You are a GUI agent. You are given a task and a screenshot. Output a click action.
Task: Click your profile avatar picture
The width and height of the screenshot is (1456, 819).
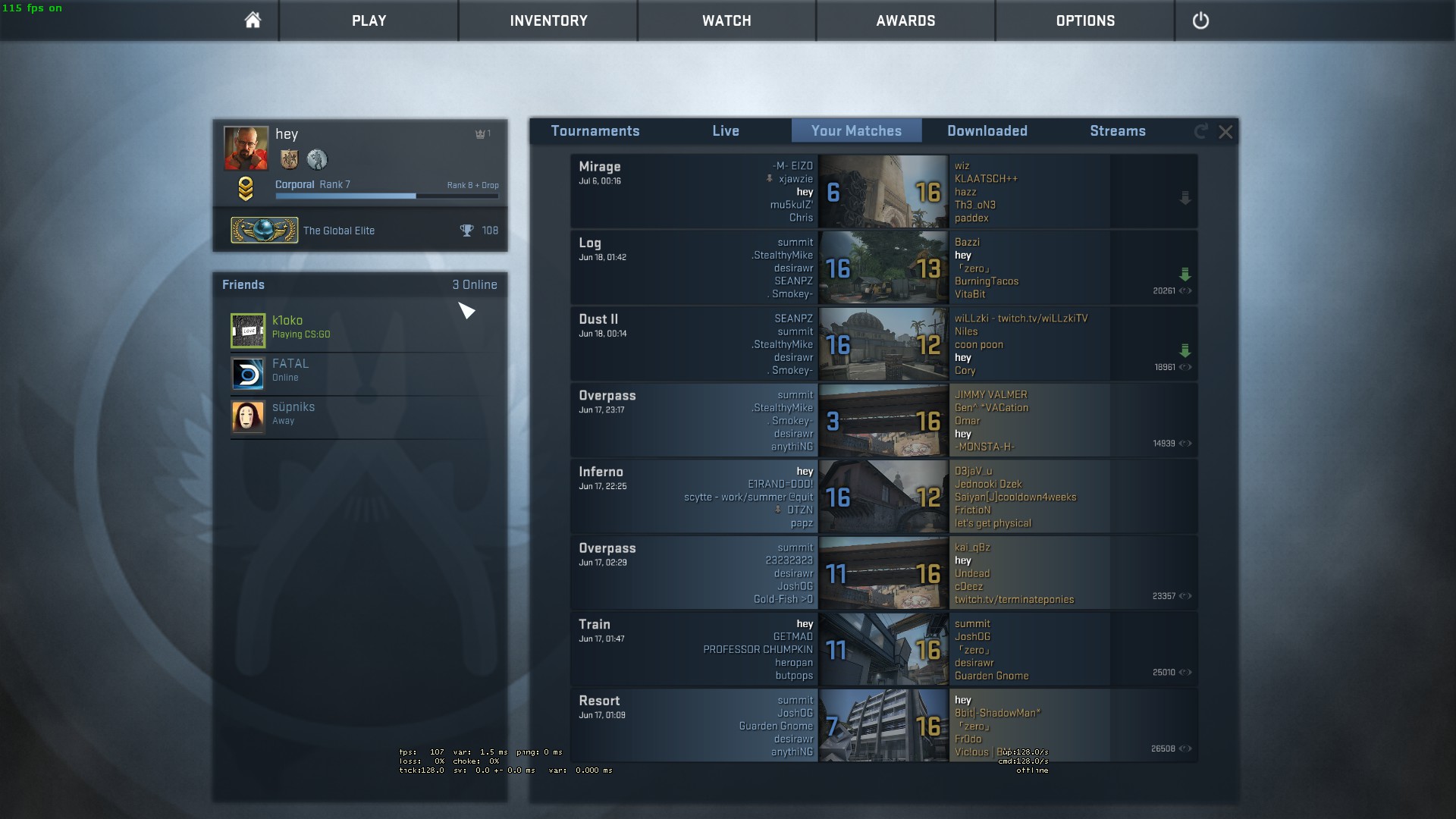pyautogui.click(x=246, y=148)
